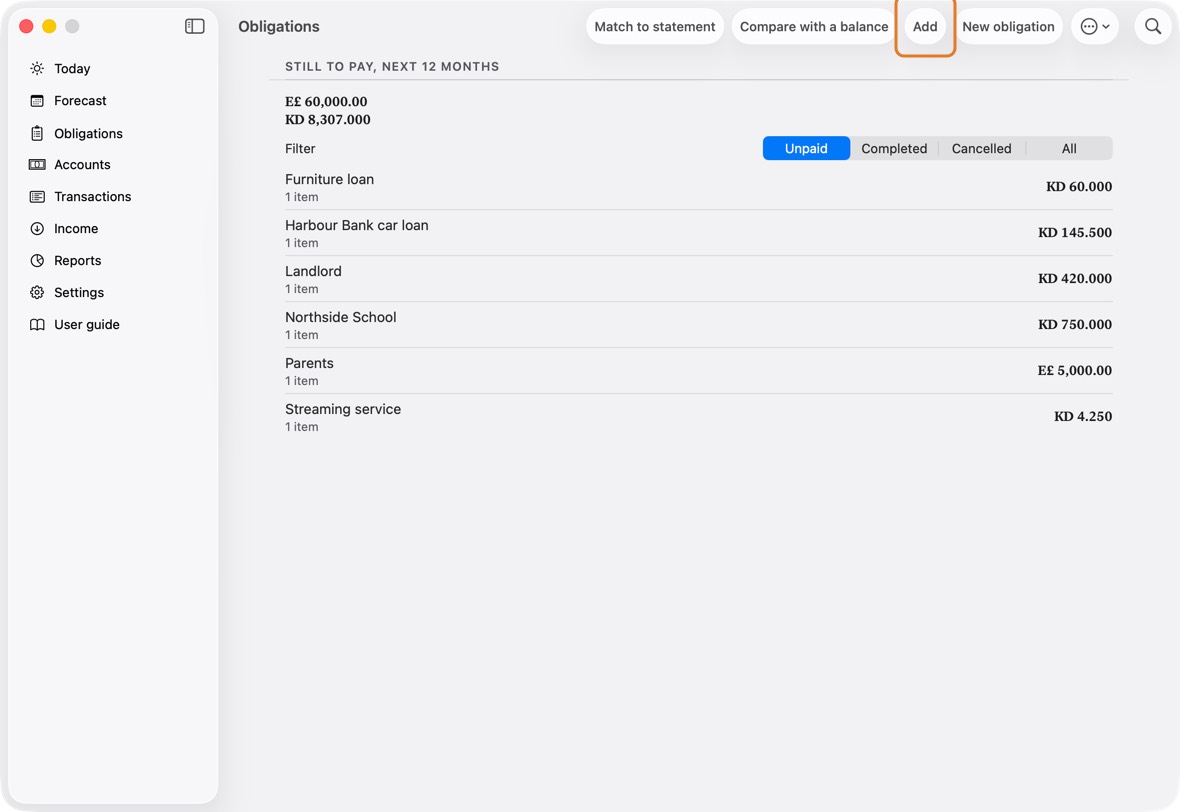Screen dimensions: 1180x812
Task: Click the KD 8,307.000 total
Action: tap(327, 120)
